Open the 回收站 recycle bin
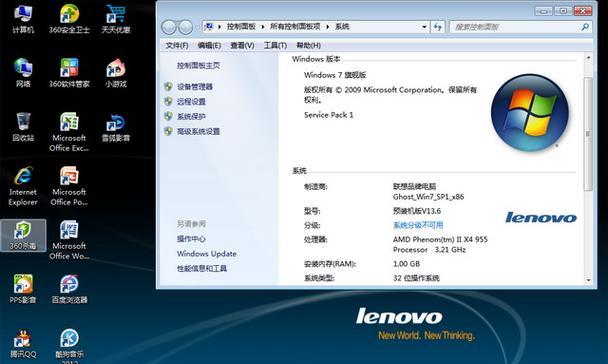 pyautogui.click(x=23, y=127)
